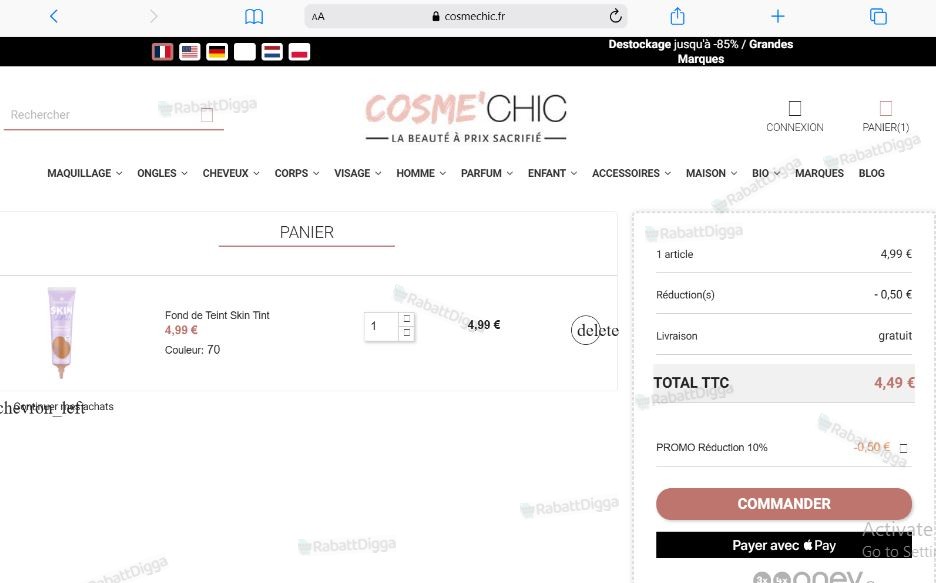Open Safari bookmarks book icon
Screen dimensions: 936x583
pos(254,16)
